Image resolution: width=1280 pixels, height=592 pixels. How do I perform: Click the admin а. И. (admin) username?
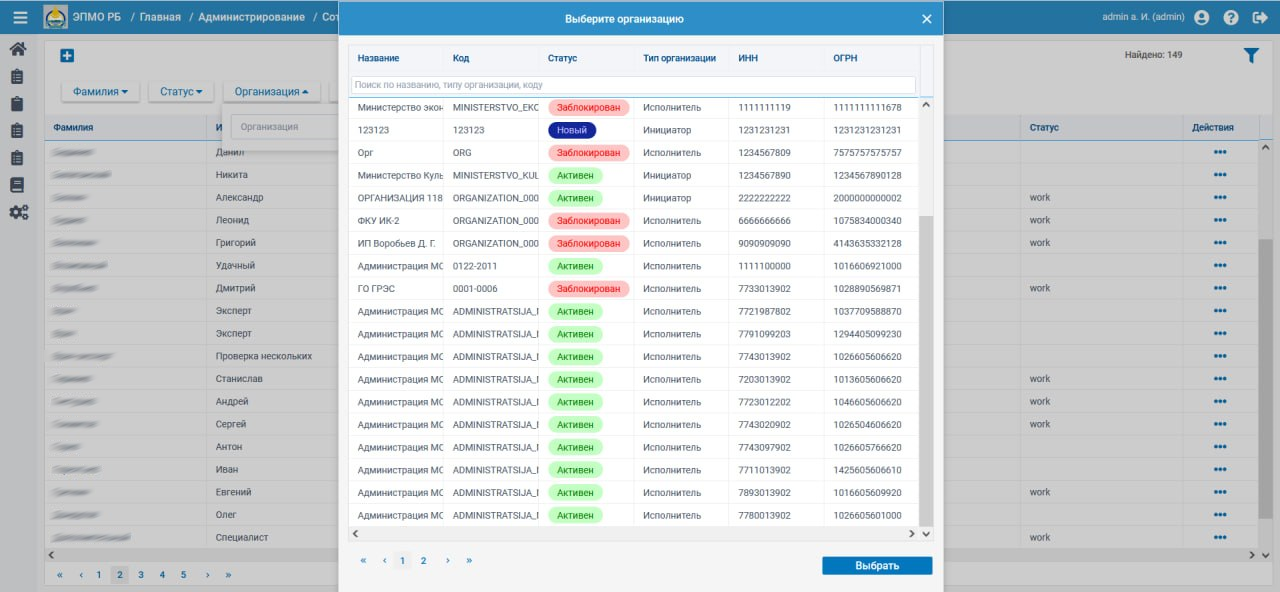point(1143,17)
